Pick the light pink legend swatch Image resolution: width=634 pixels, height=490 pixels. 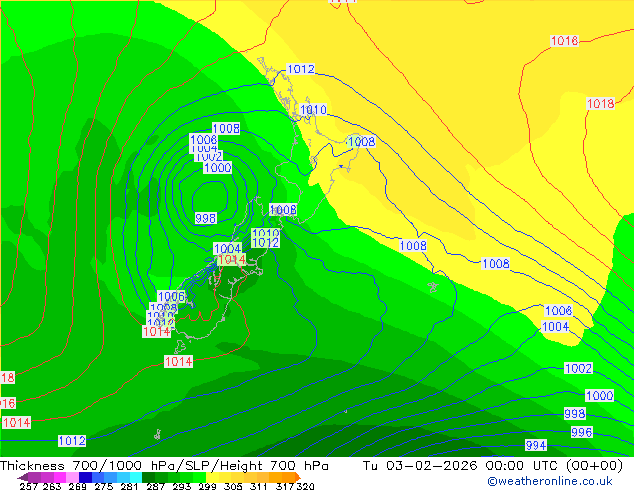click(72, 477)
